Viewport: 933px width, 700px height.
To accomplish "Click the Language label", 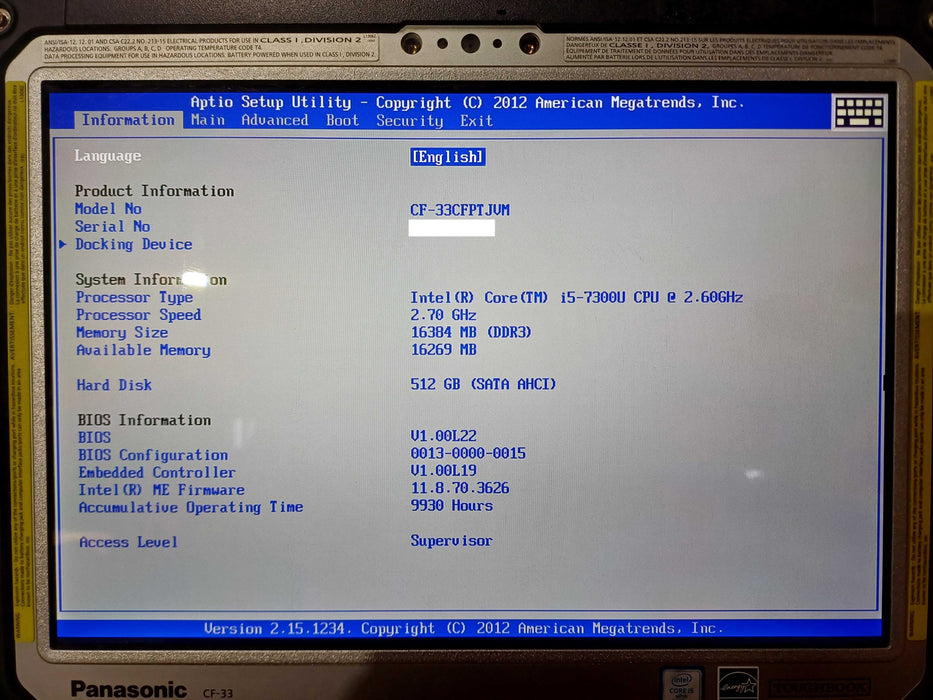I will tap(108, 156).
